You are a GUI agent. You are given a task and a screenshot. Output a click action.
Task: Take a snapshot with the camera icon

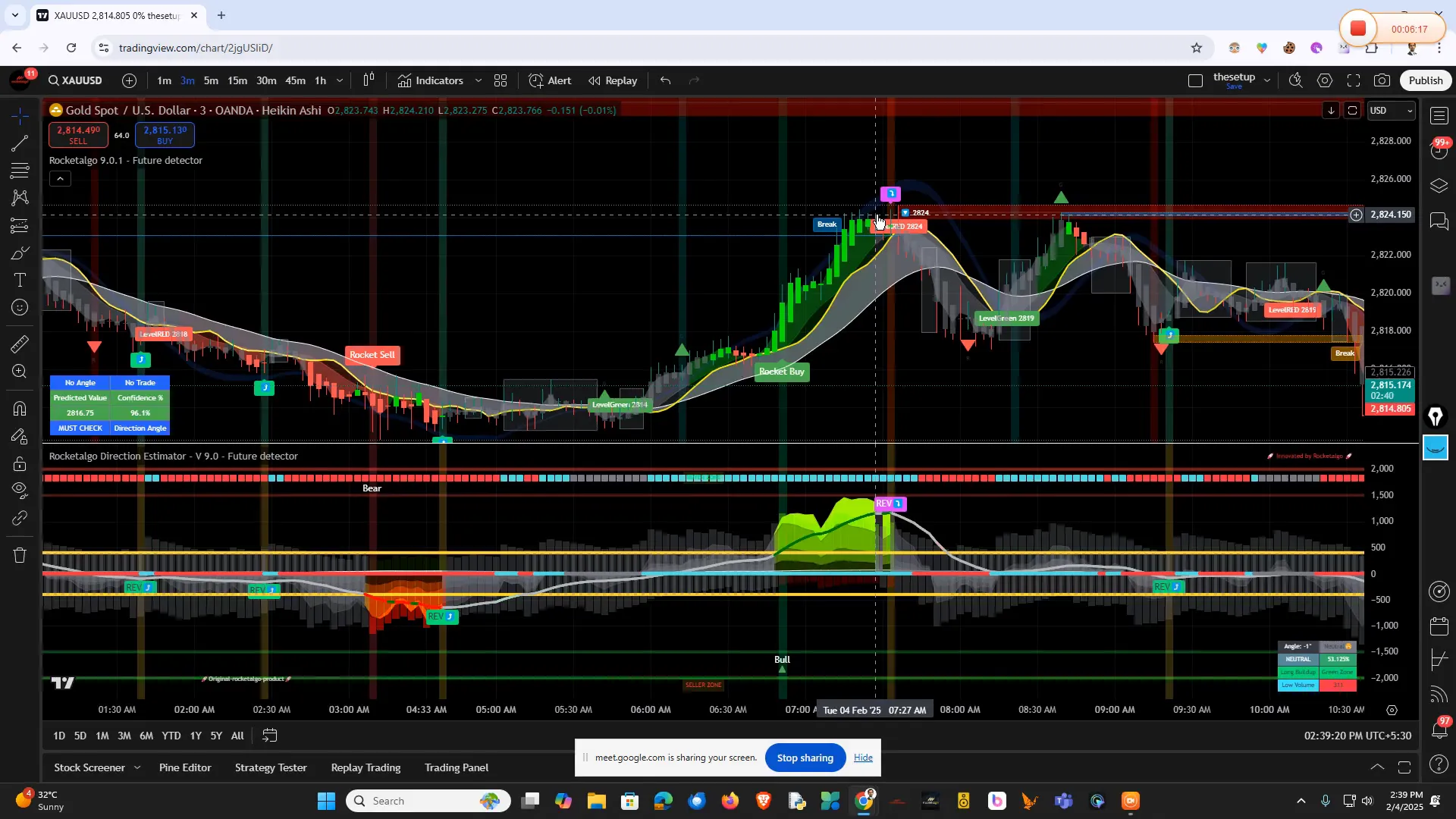click(1382, 80)
